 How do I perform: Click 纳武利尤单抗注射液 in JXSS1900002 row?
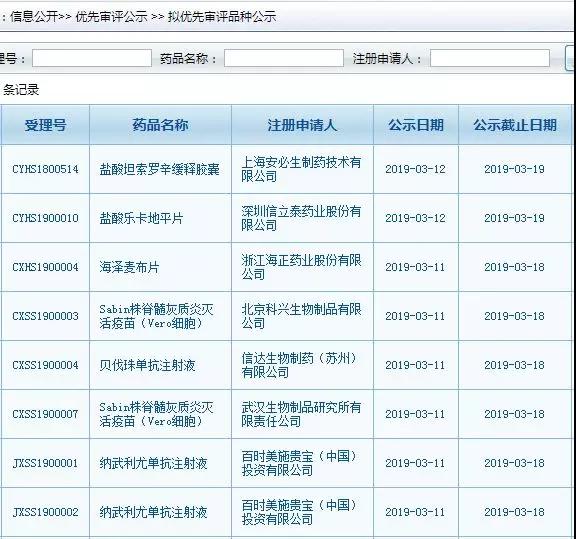point(153,512)
